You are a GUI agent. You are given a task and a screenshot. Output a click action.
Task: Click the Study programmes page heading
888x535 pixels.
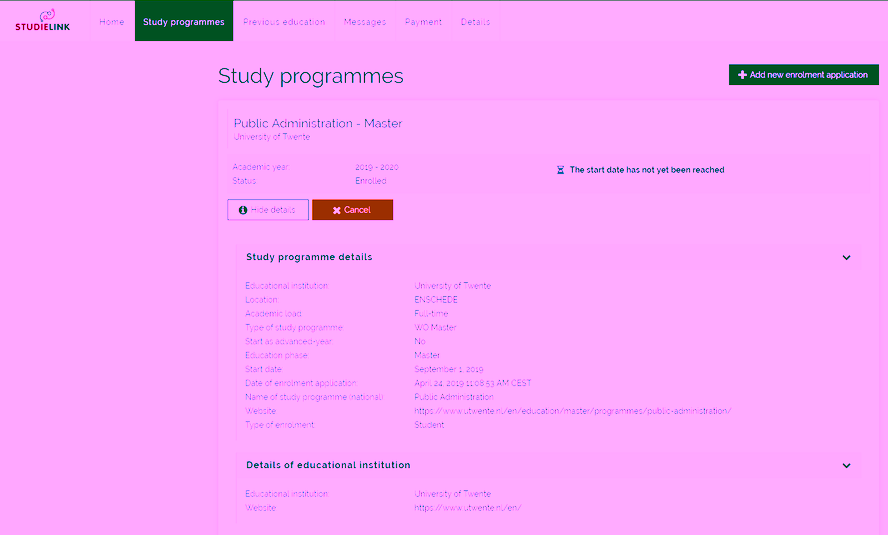pos(310,76)
